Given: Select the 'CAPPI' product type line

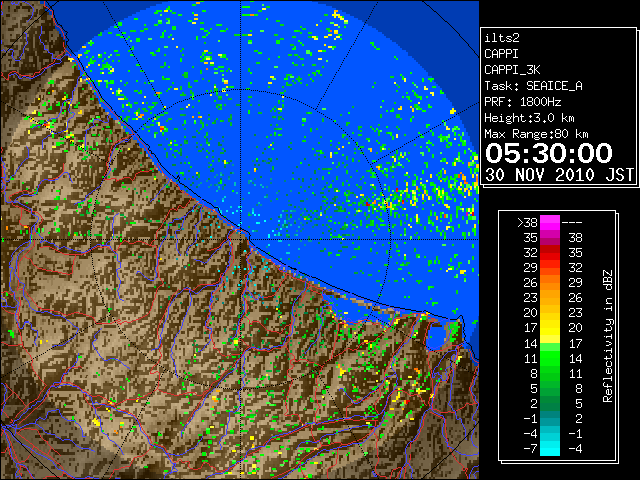Looking at the screenshot, I should click(x=501, y=54).
